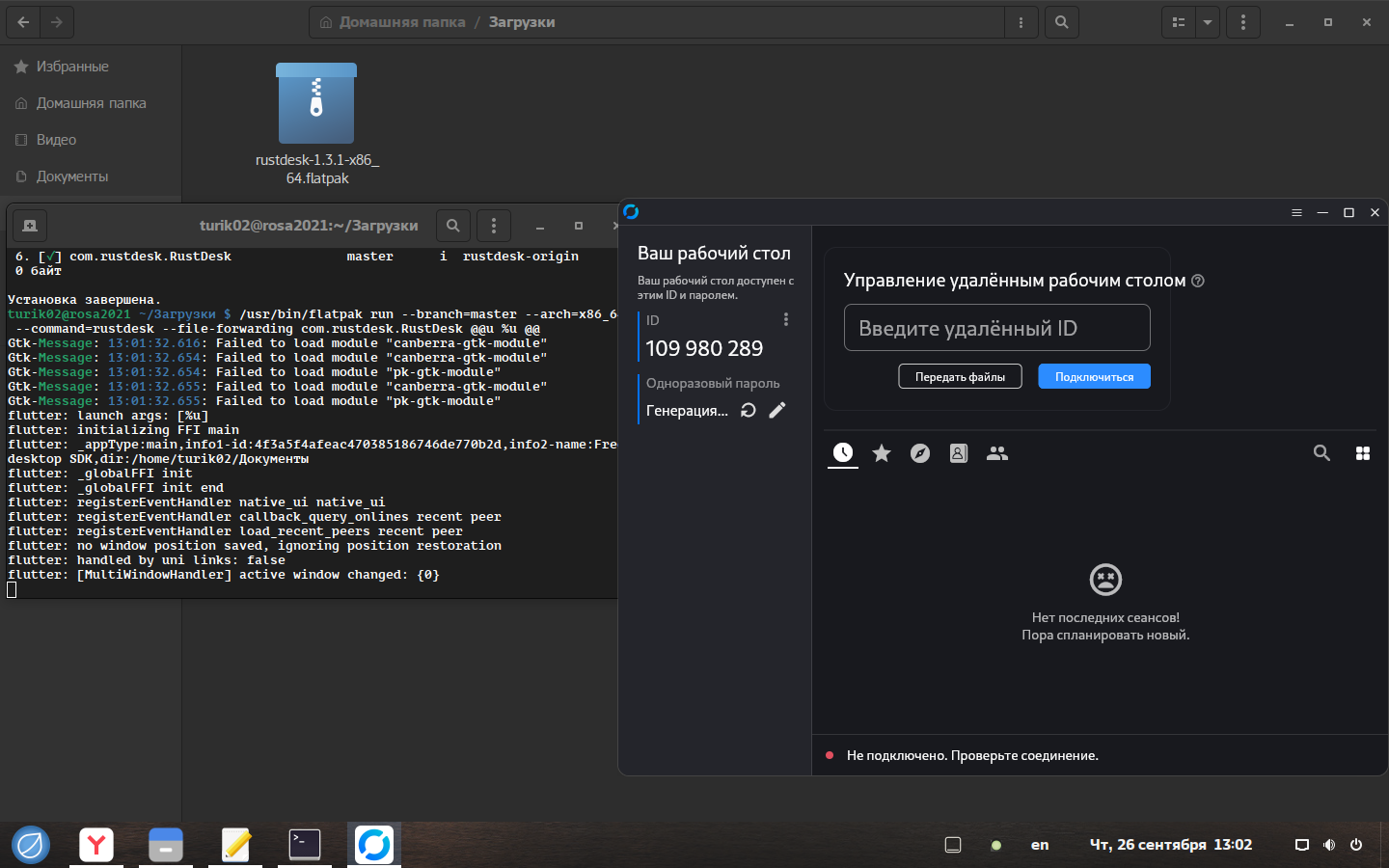The image size is (1389, 868).
Task: Refresh the one-time password in RustDesk
Action: tap(748, 411)
